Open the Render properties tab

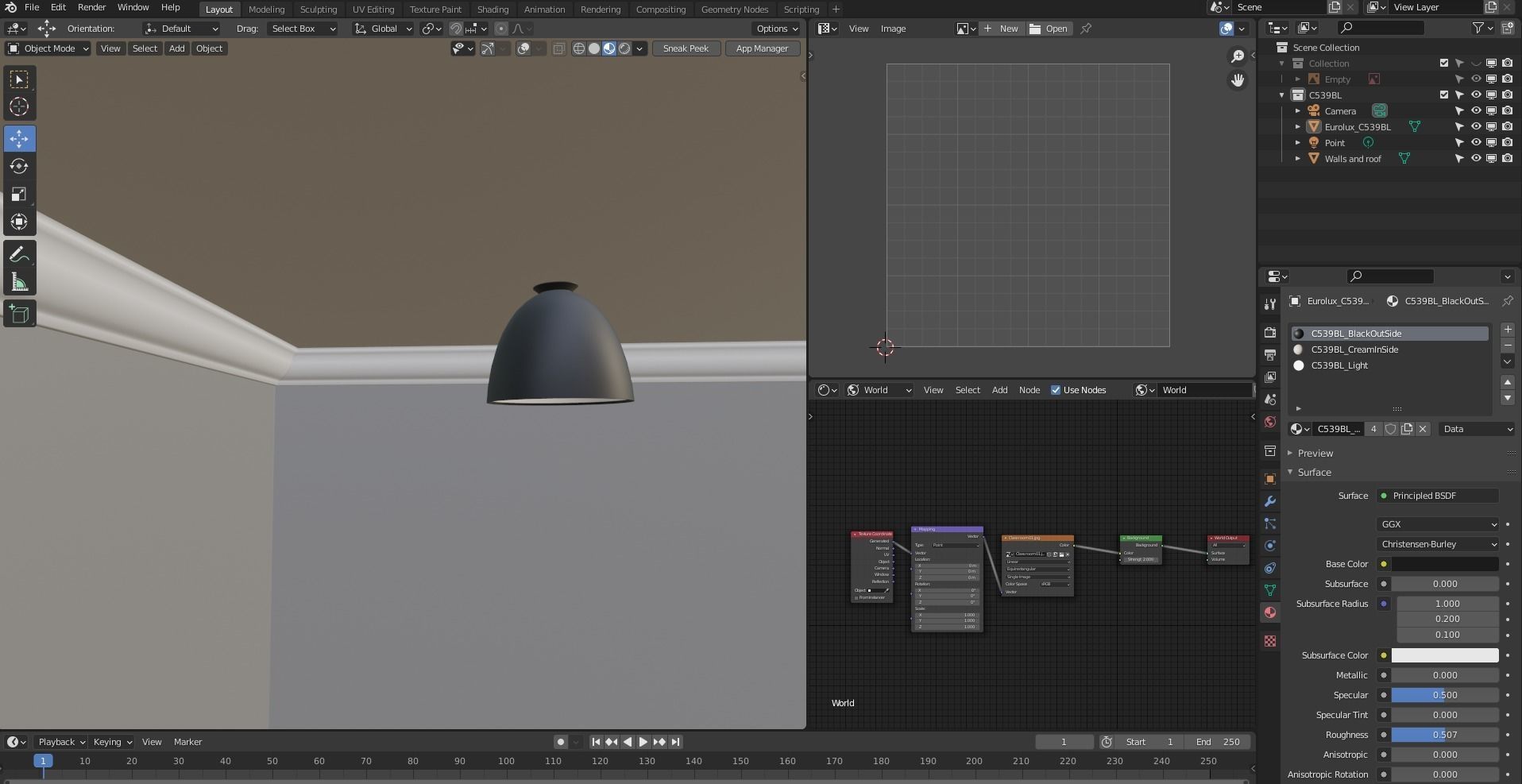pyautogui.click(x=1270, y=332)
